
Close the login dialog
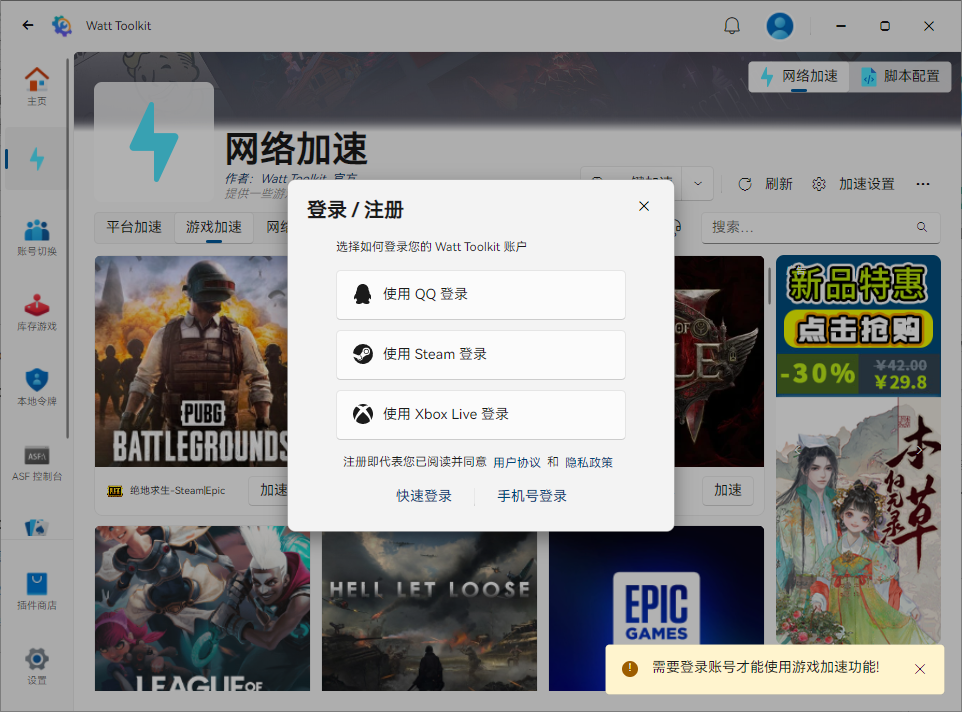[x=644, y=206]
